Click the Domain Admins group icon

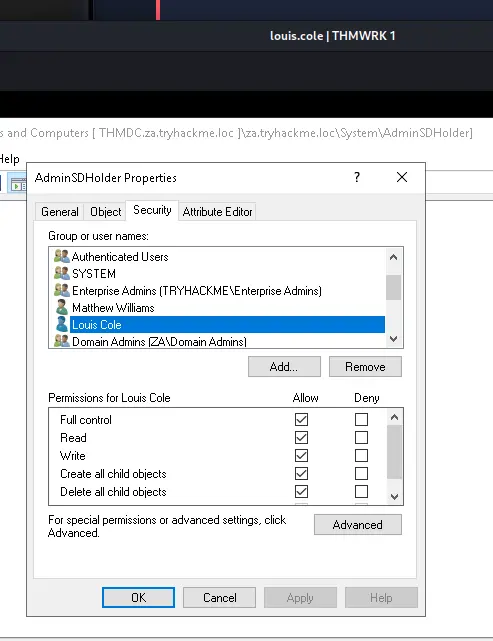(62, 341)
